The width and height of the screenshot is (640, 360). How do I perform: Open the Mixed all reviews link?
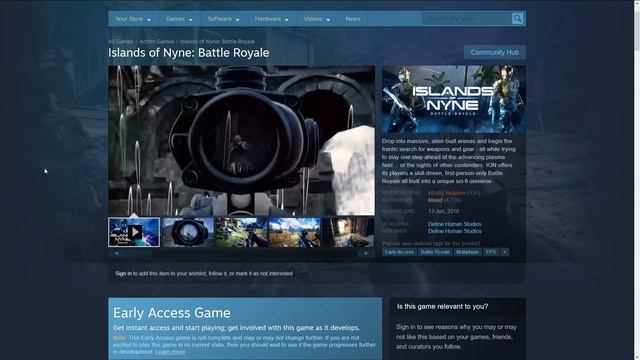[435, 200]
